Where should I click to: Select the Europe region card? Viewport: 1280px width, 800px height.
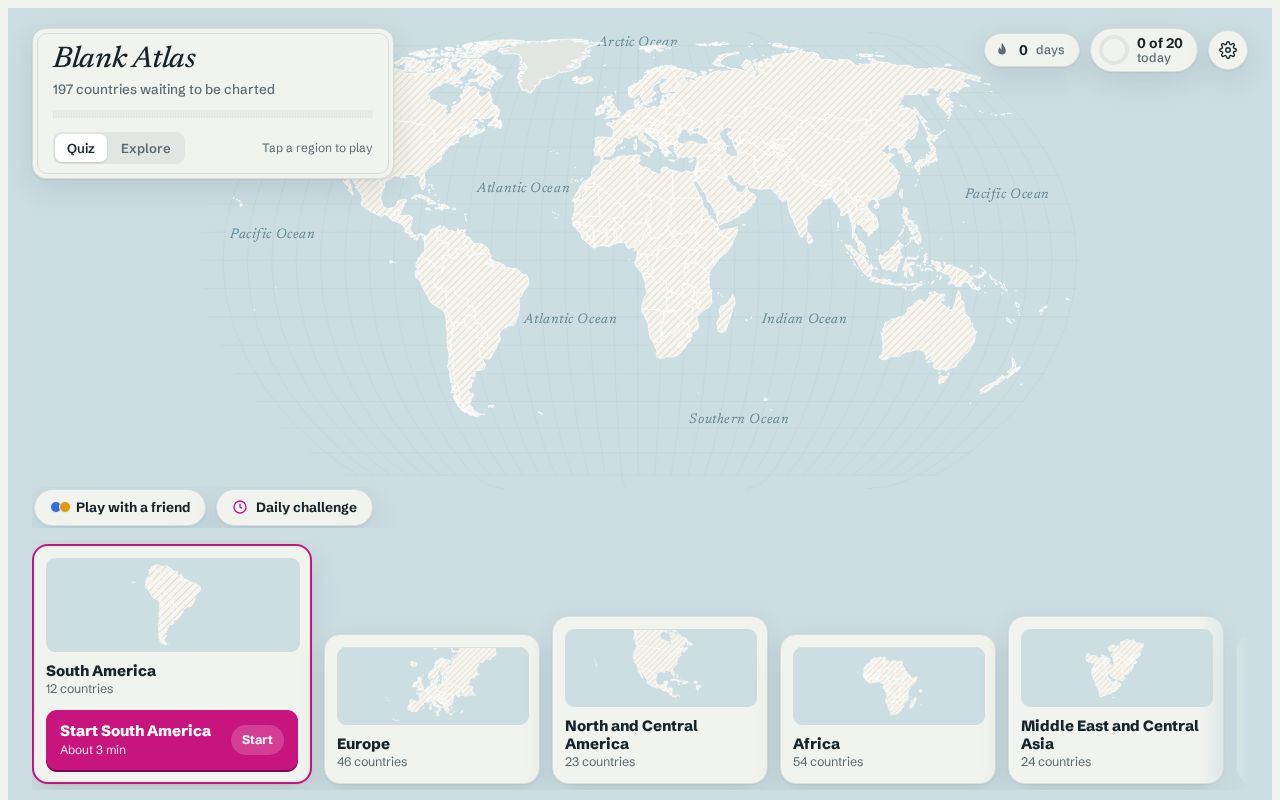(432, 709)
